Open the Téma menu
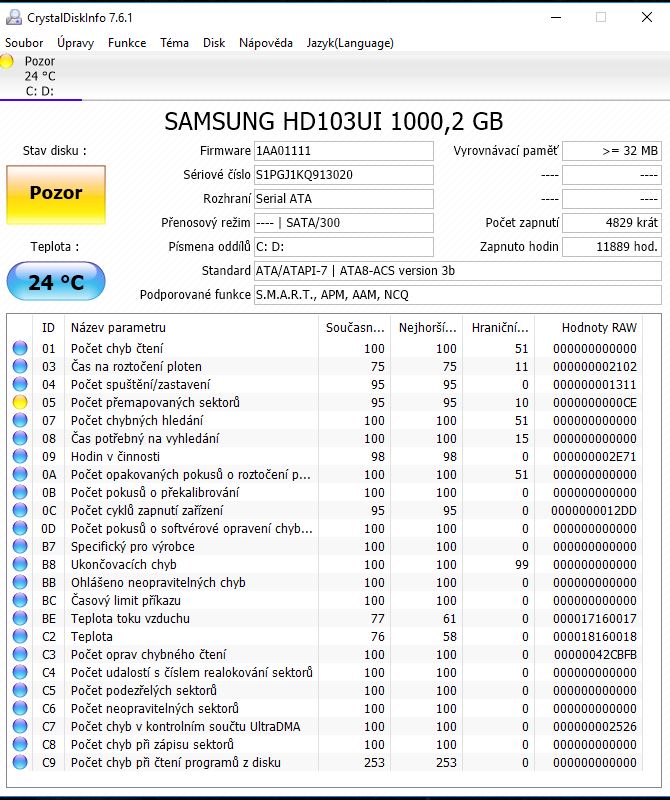 click(175, 43)
